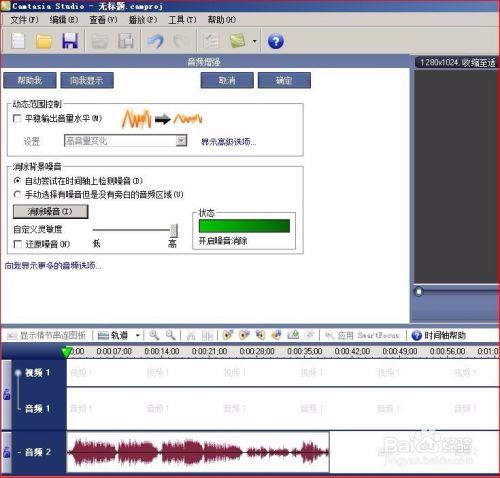This screenshot has height=478, width=500.
Task: Click the split icon next to the scissors
Action: [207, 335]
